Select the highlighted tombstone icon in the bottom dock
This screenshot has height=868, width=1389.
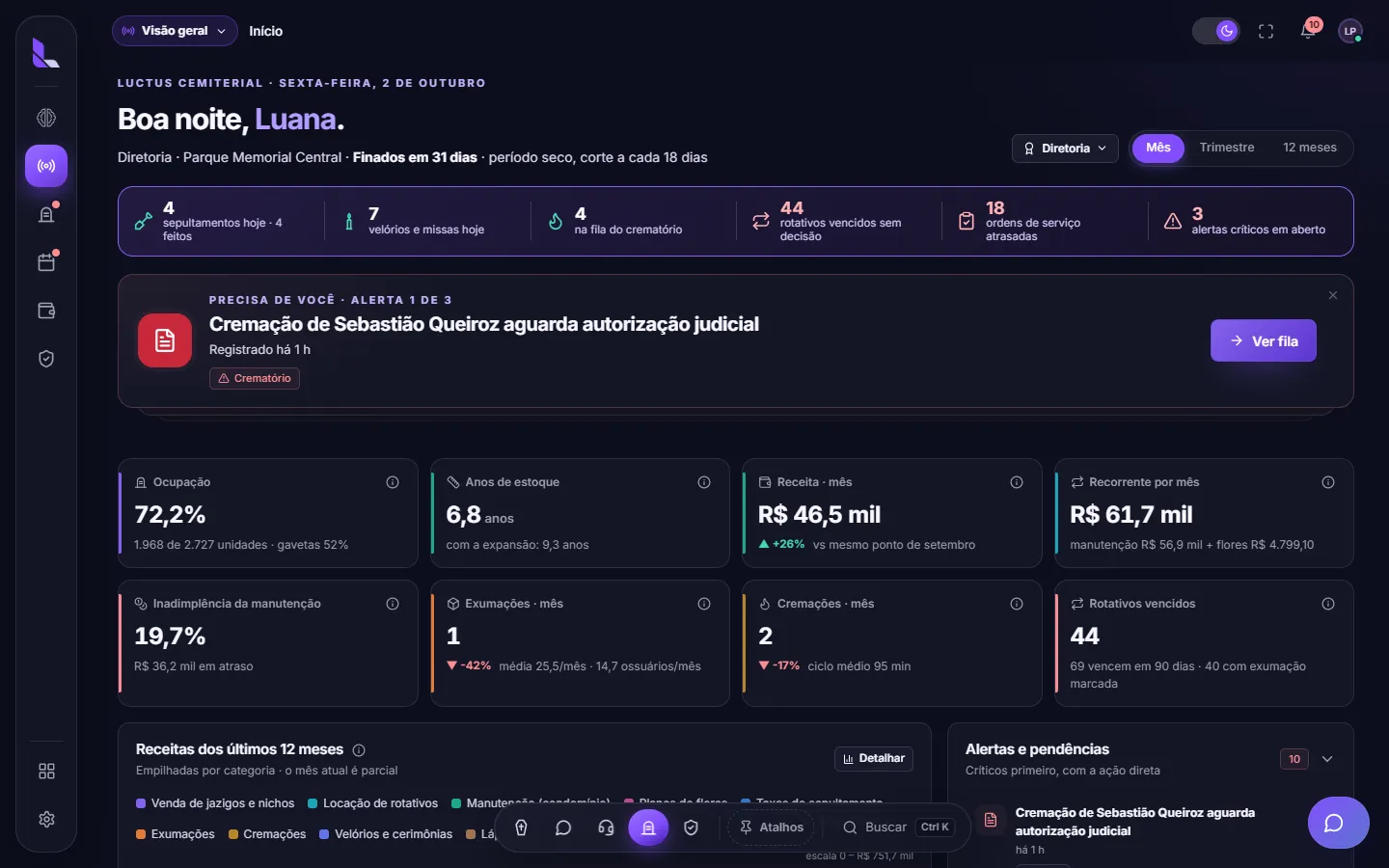(648, 827)
